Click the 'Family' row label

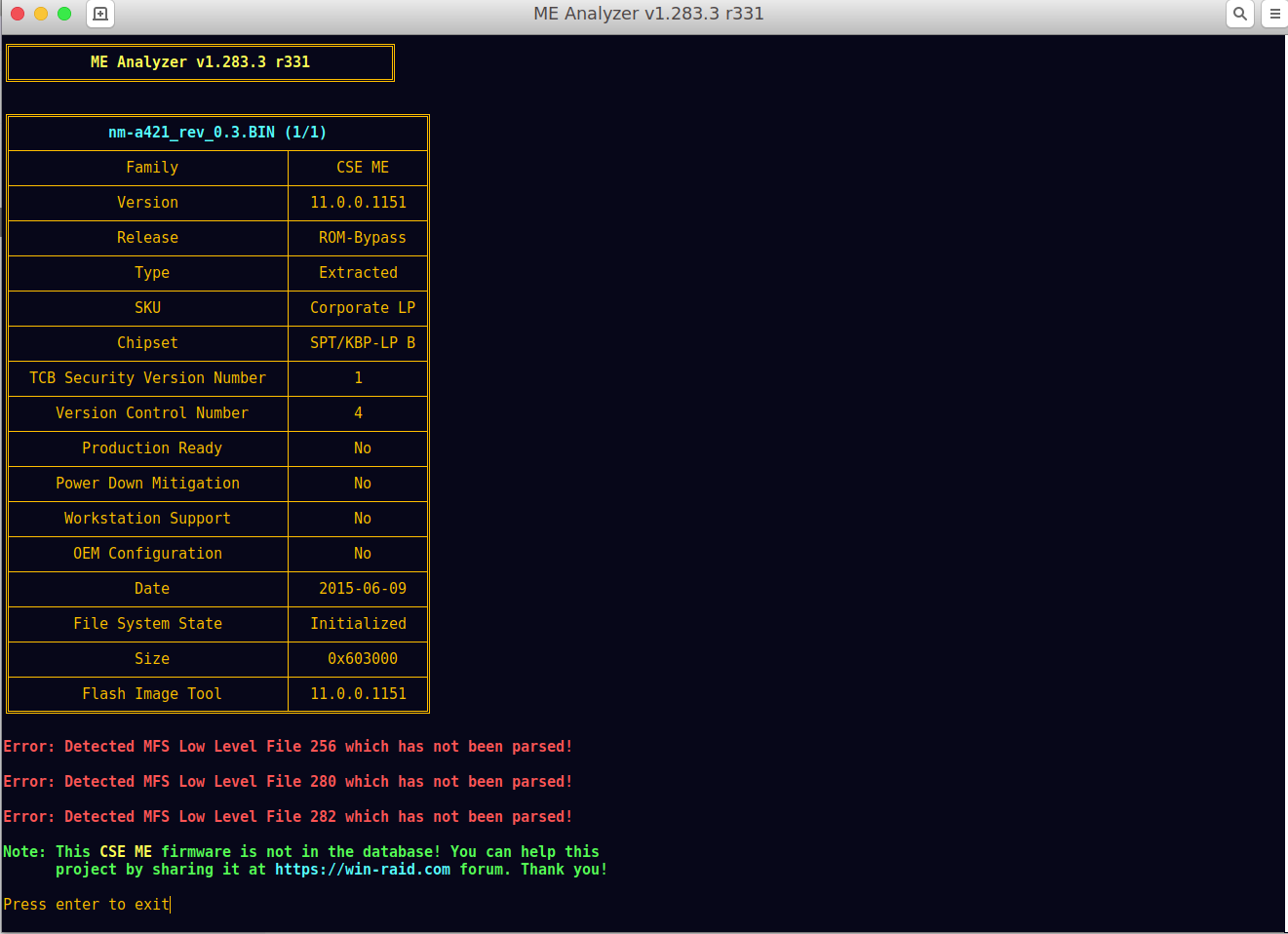tap(152, 168)
